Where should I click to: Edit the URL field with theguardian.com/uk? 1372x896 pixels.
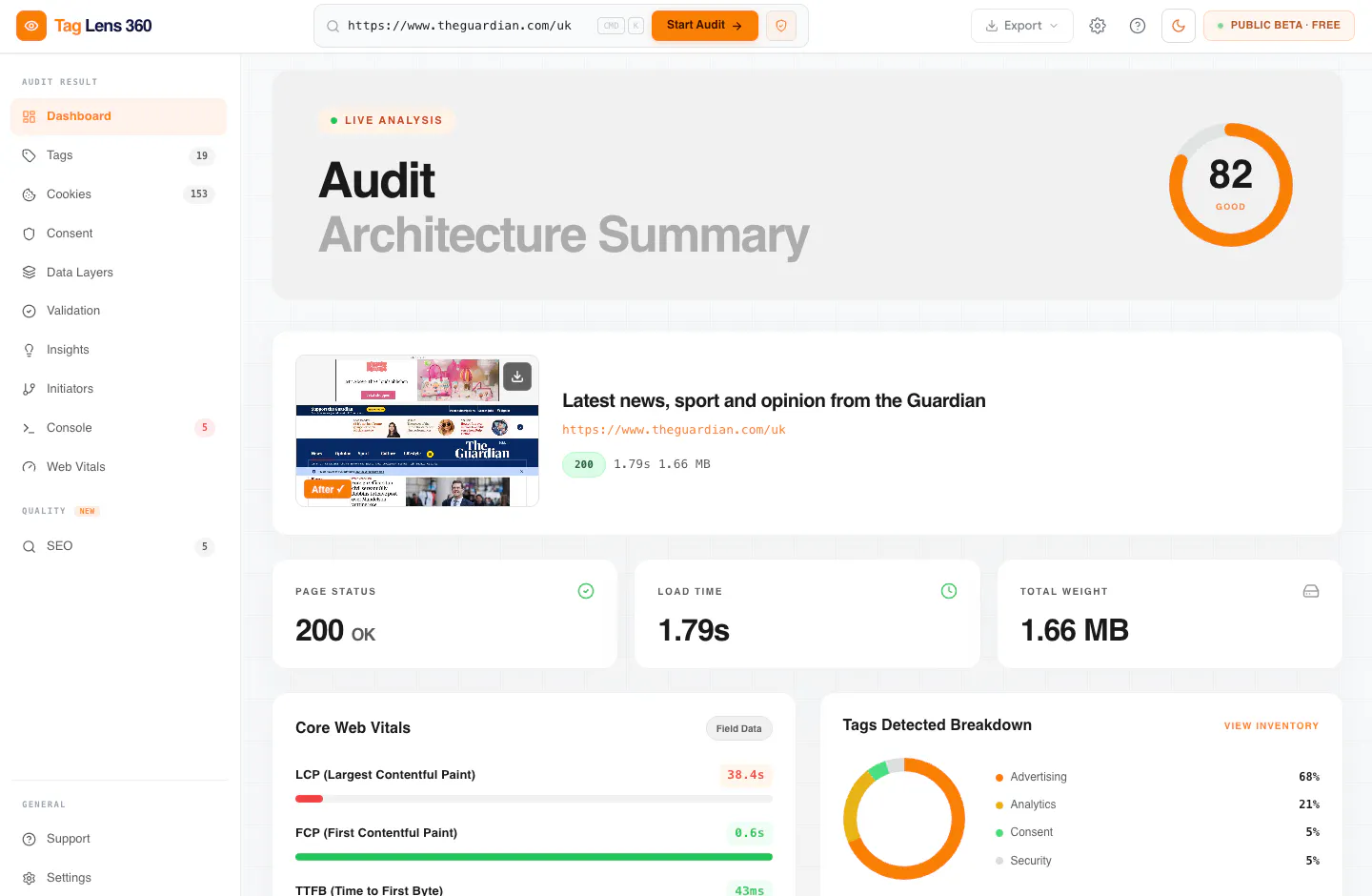[x=459, y=26]
